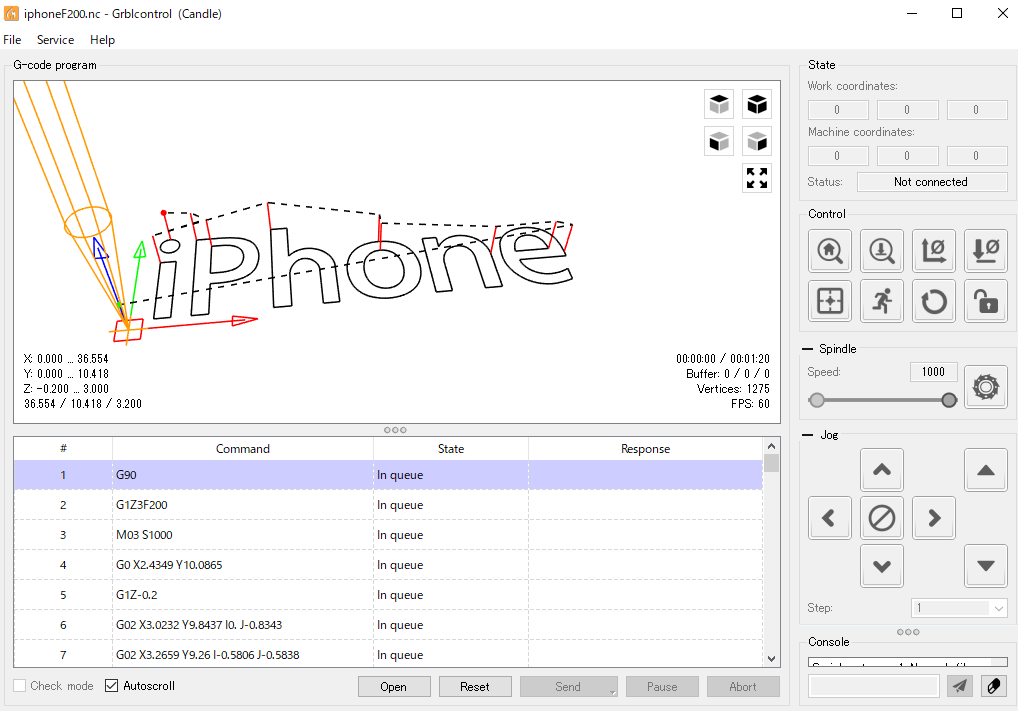The height and width of the screenshot is (711, 1018).
Task: Start homing with the home search icon
Action: pyautogui.click(x=830, y=251)
